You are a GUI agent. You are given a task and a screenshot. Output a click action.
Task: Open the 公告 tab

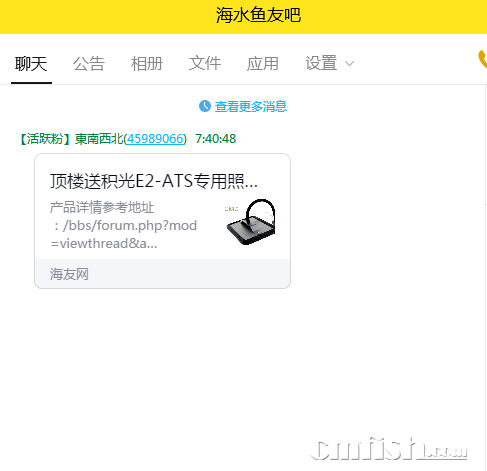coord(89,63)
